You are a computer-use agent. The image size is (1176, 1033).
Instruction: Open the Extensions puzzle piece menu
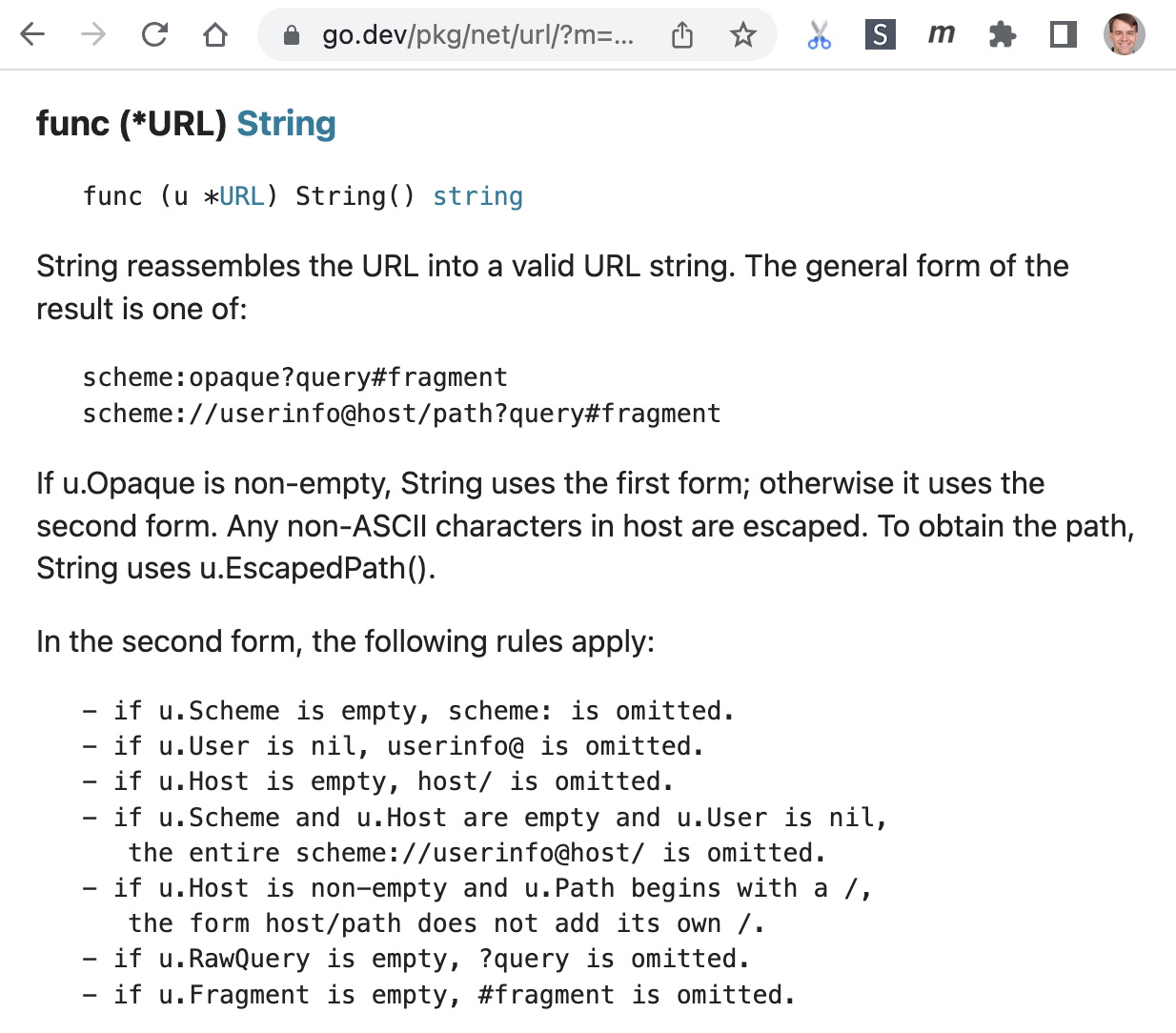pyautogui.click(x=1002, y=35)
